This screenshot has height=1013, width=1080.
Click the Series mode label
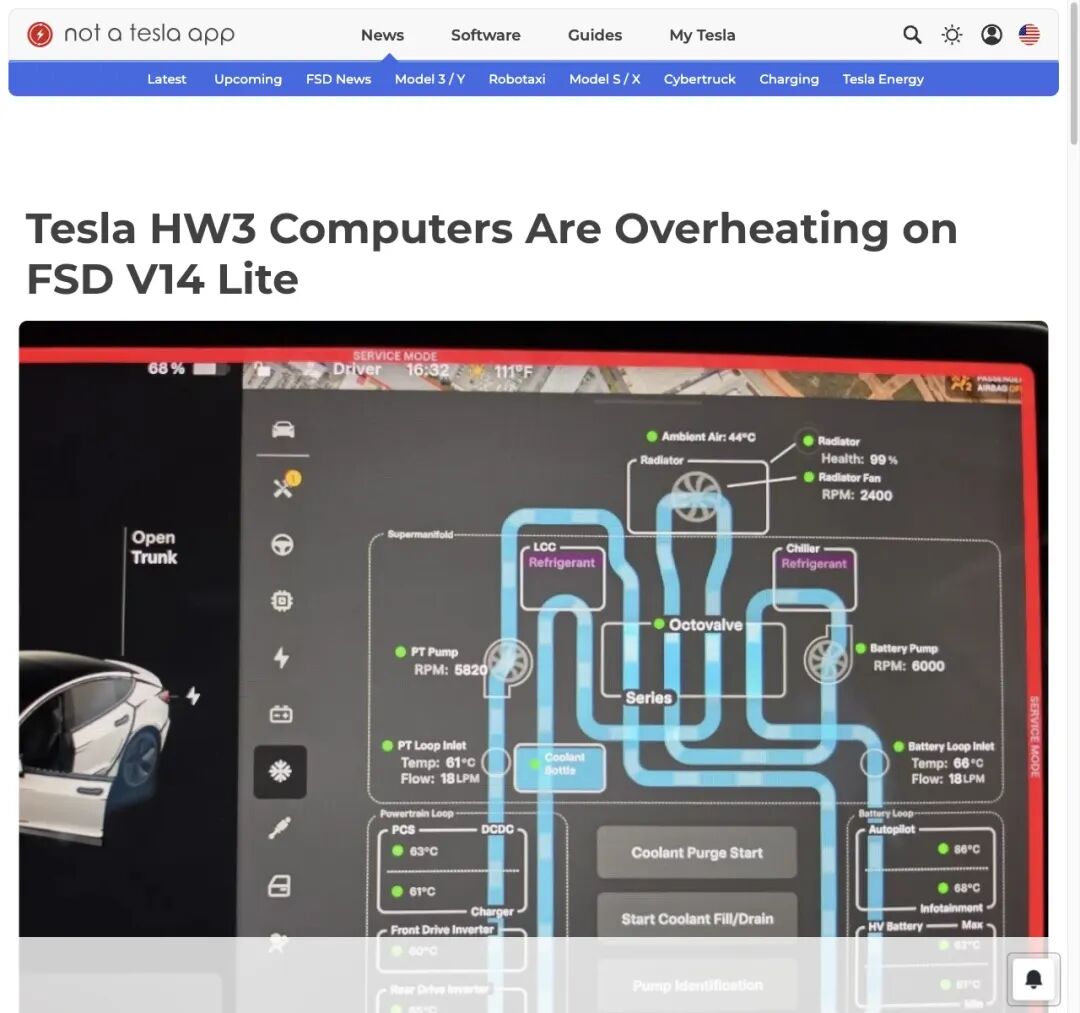pyautogui.click(x=648, y=698)
